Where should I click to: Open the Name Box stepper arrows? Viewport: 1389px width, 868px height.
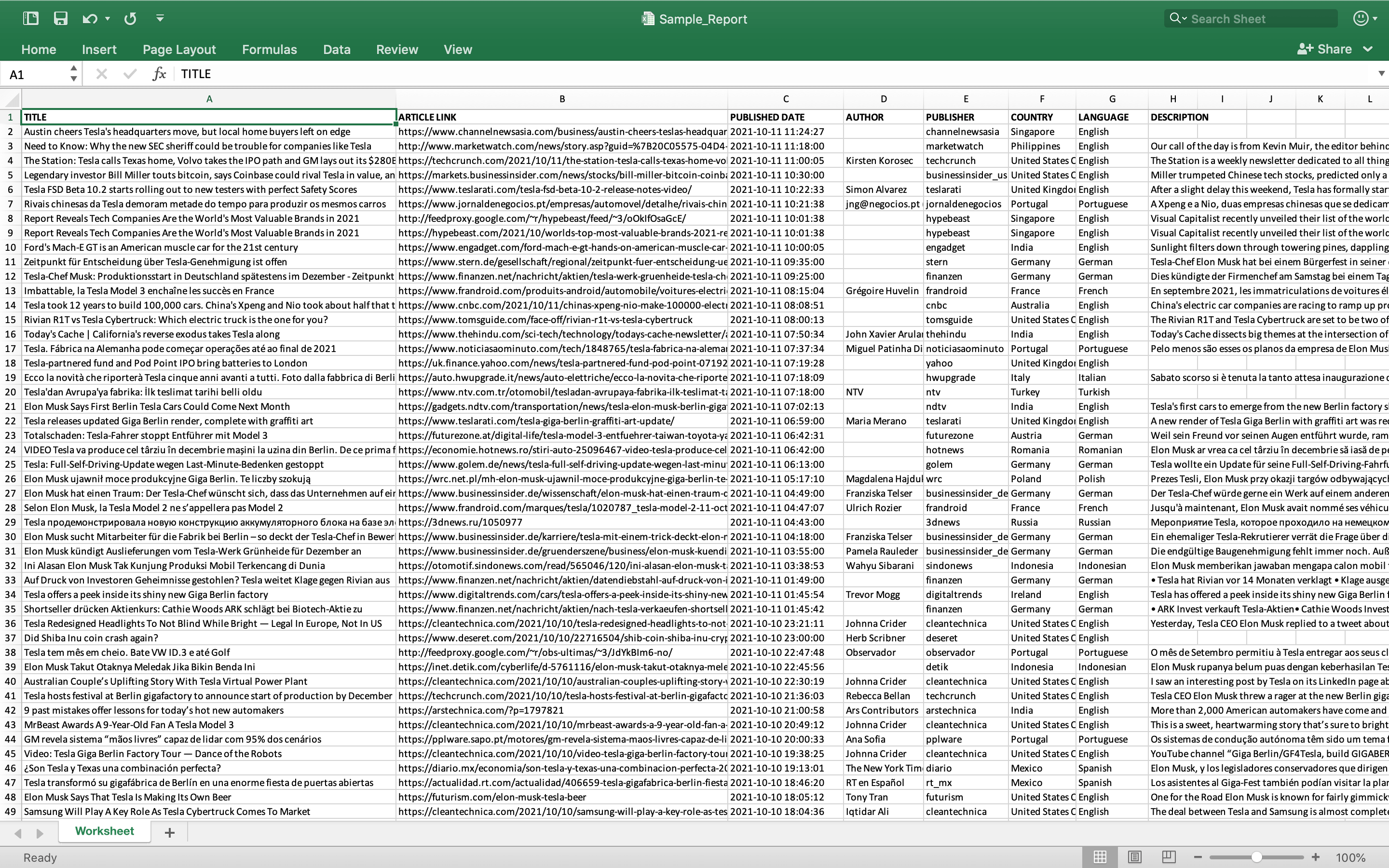tap(73, 73)
